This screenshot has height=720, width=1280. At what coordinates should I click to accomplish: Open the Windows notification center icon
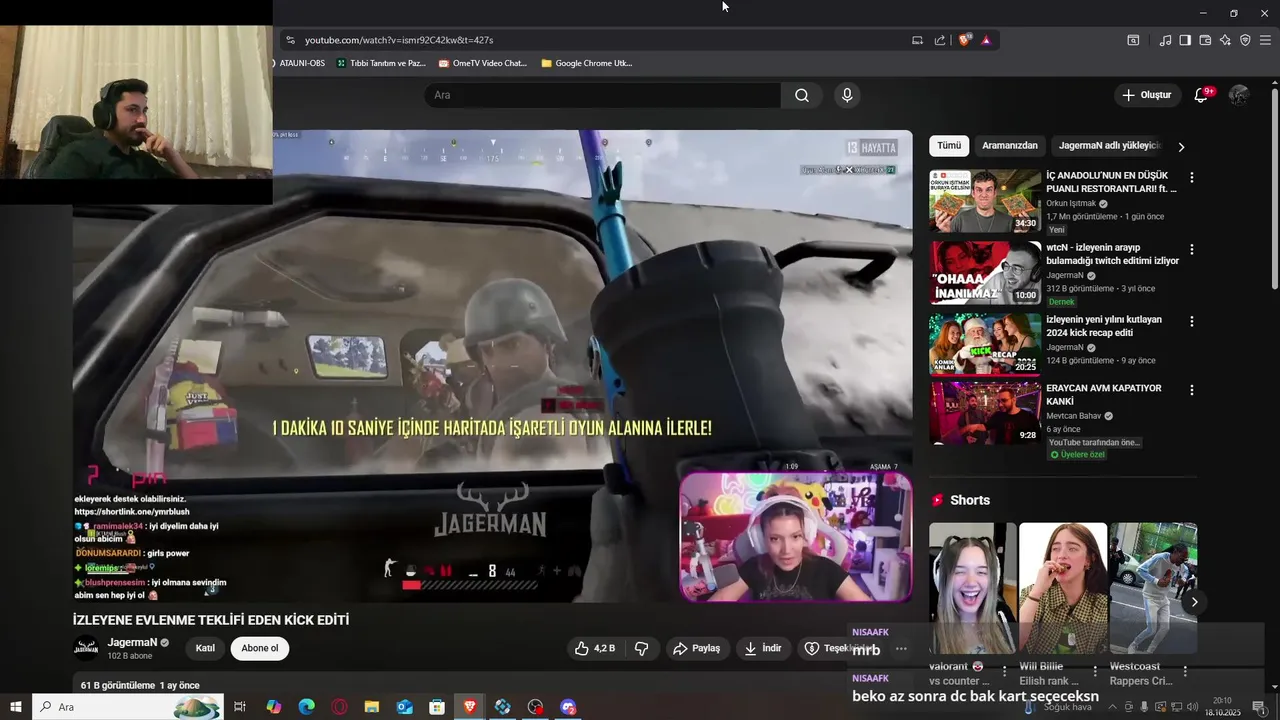click(x=1259, y=707)
